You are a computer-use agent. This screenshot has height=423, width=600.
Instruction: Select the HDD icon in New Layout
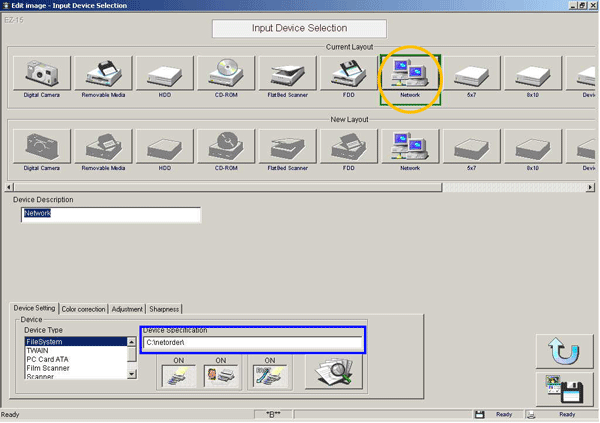tap(163, 150)
